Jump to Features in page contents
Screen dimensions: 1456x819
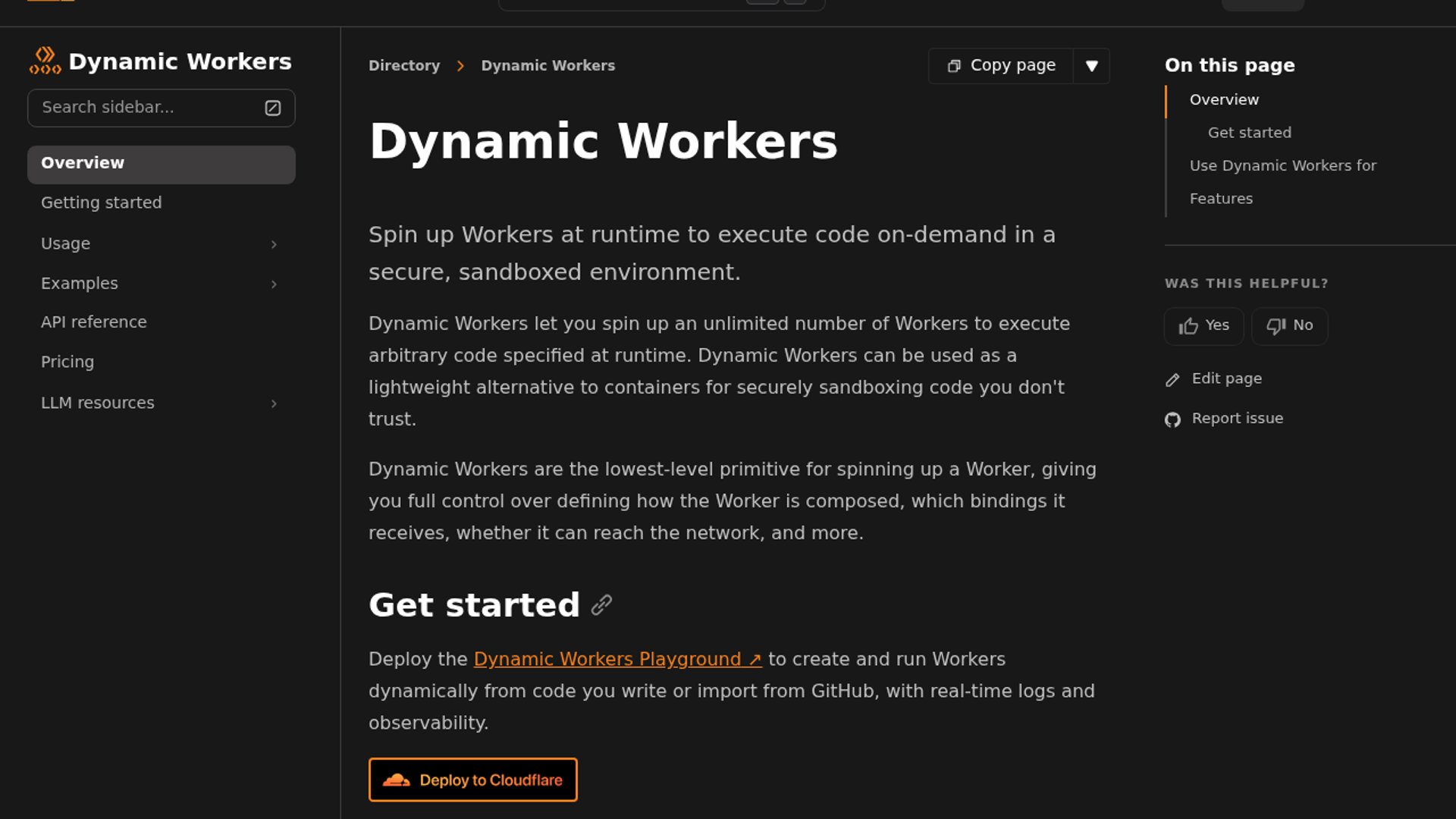tap(1220, 199)
